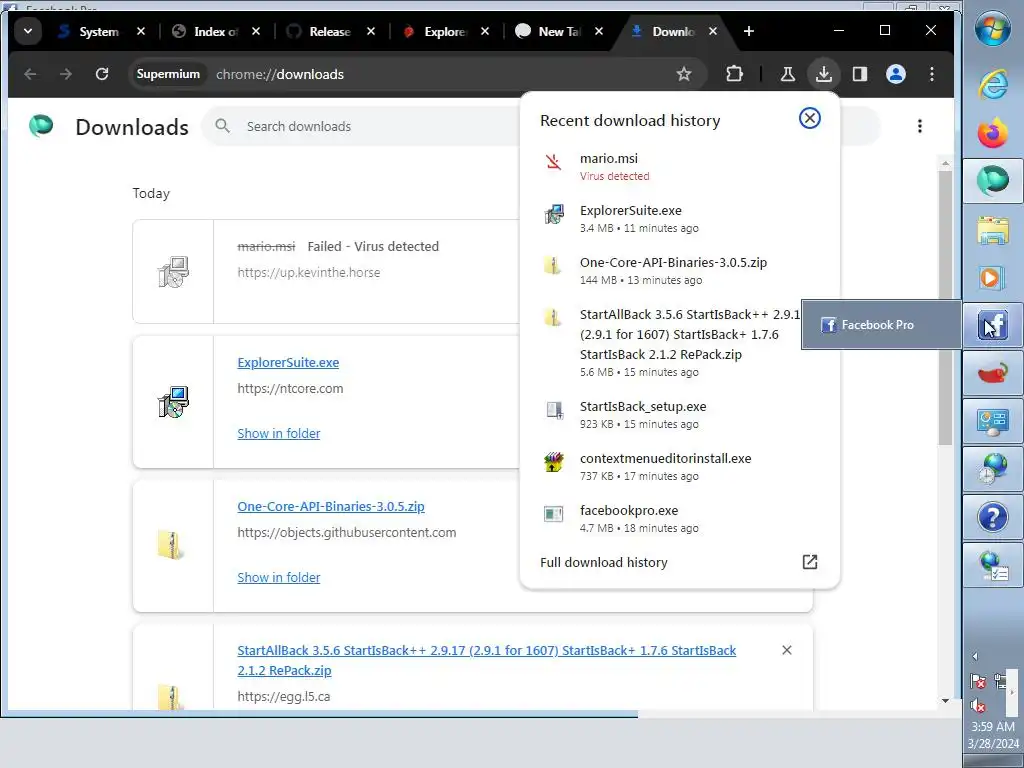The height and width of the screenshot is (768, 1024).
Task: Select StartIsBack_setup.exe in recent history
Action: (x=679, y=415)
